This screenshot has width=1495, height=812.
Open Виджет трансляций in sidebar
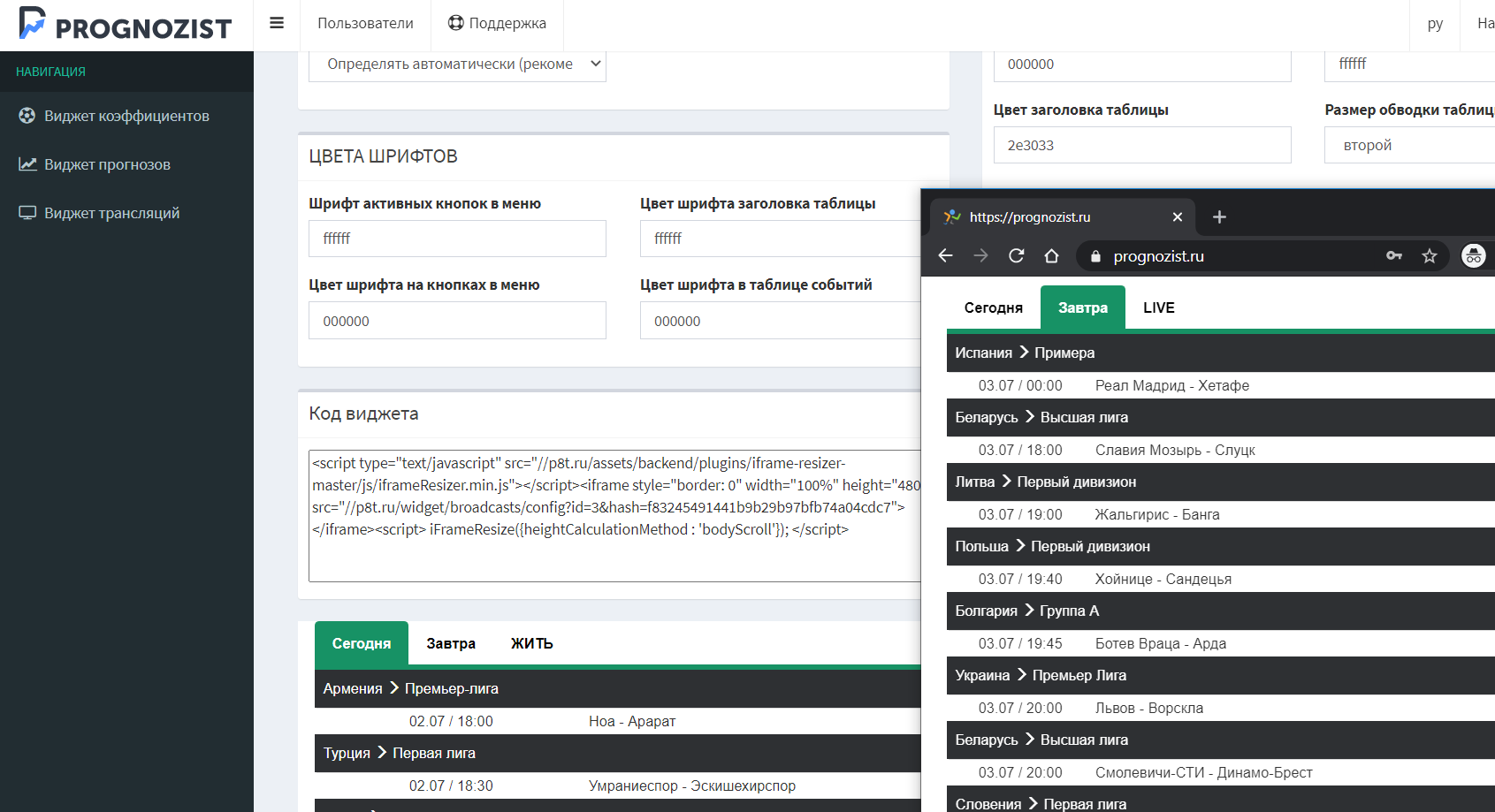126,213
